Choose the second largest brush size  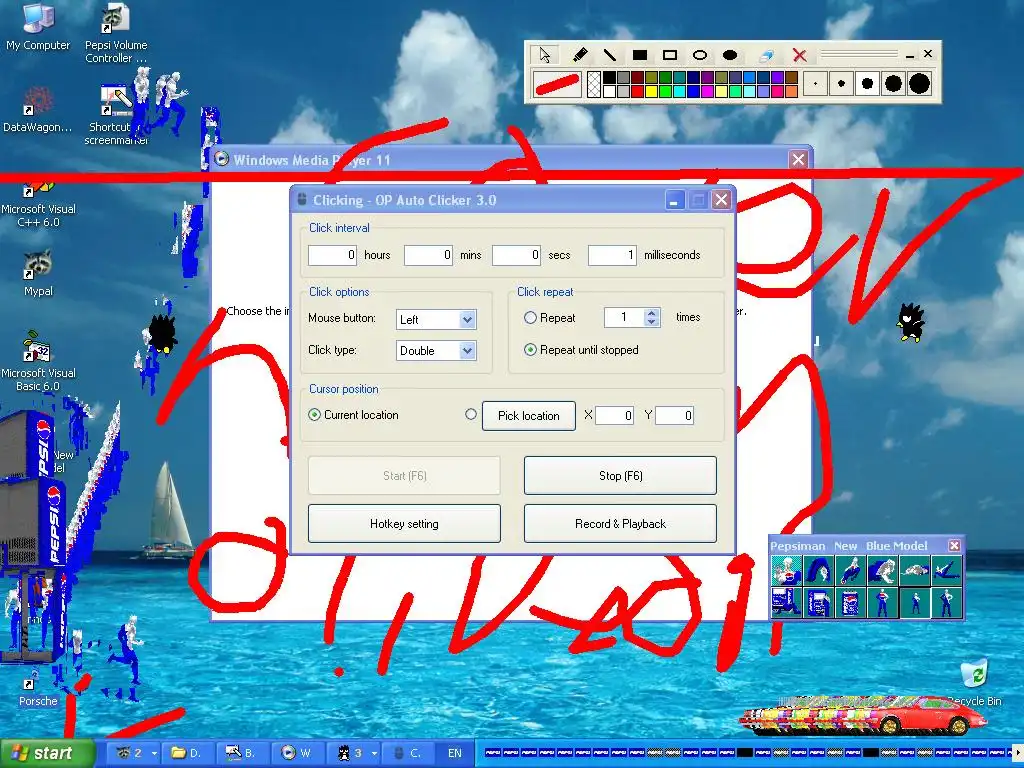(x=893, y=84)
